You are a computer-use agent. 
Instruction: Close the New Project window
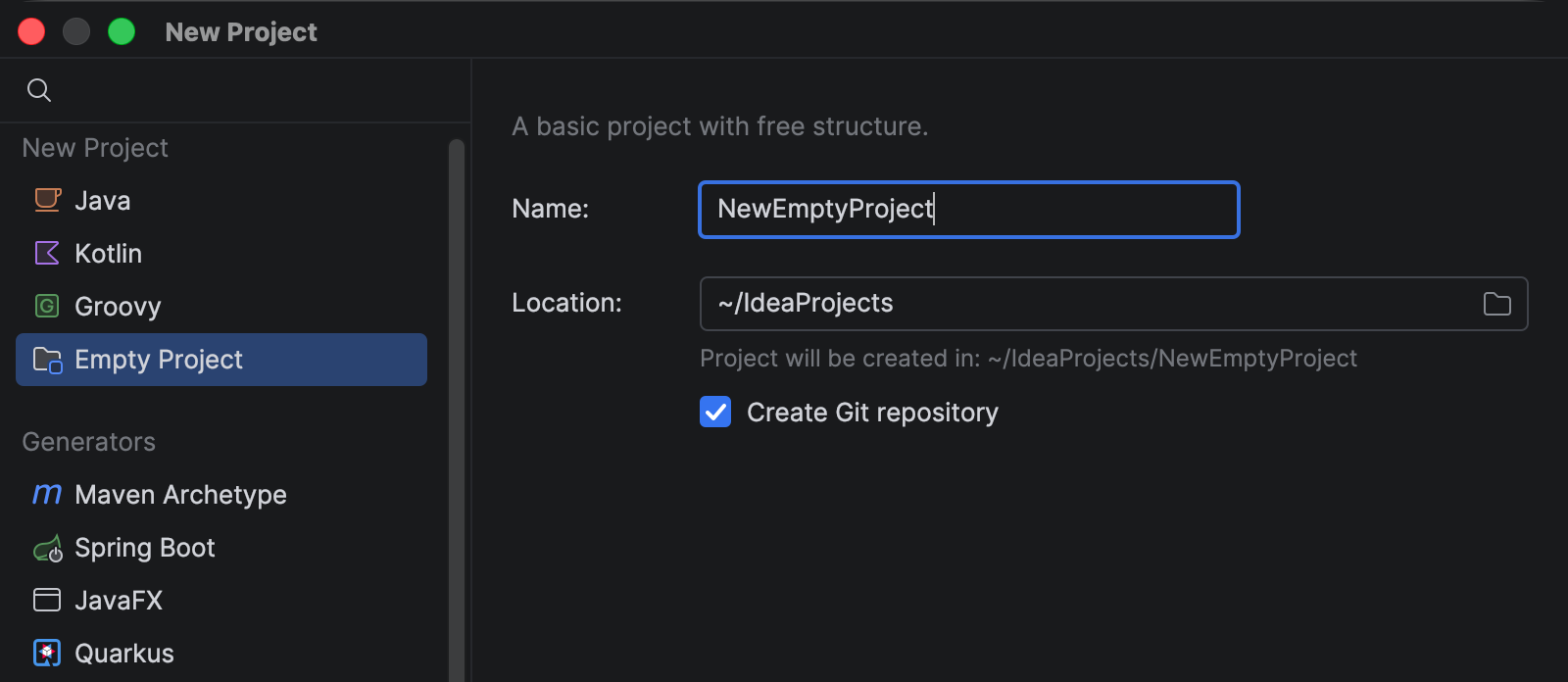coord(31,32)
